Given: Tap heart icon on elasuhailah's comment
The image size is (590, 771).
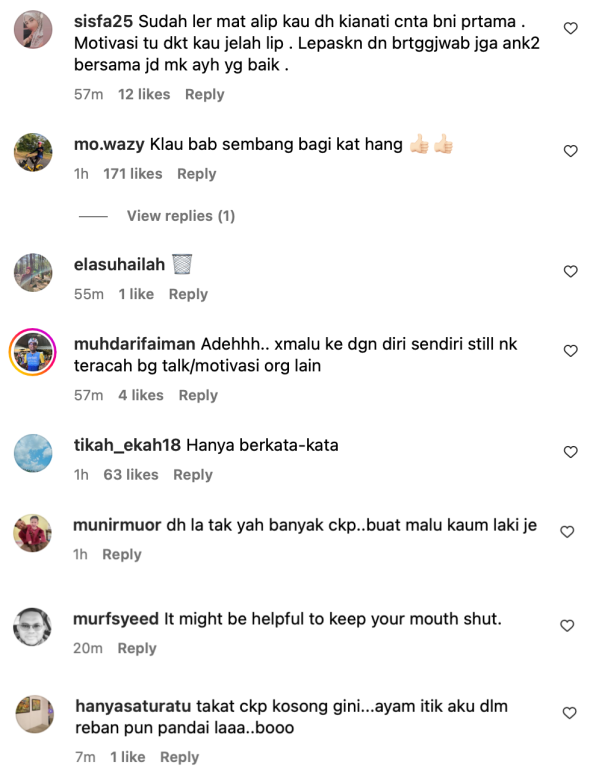Looking at the screenshot, I should coord(570,271).
